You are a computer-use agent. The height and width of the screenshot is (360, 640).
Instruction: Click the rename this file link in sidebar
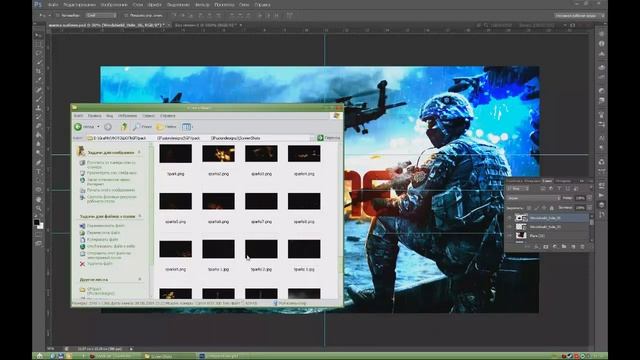click(102, 226)
